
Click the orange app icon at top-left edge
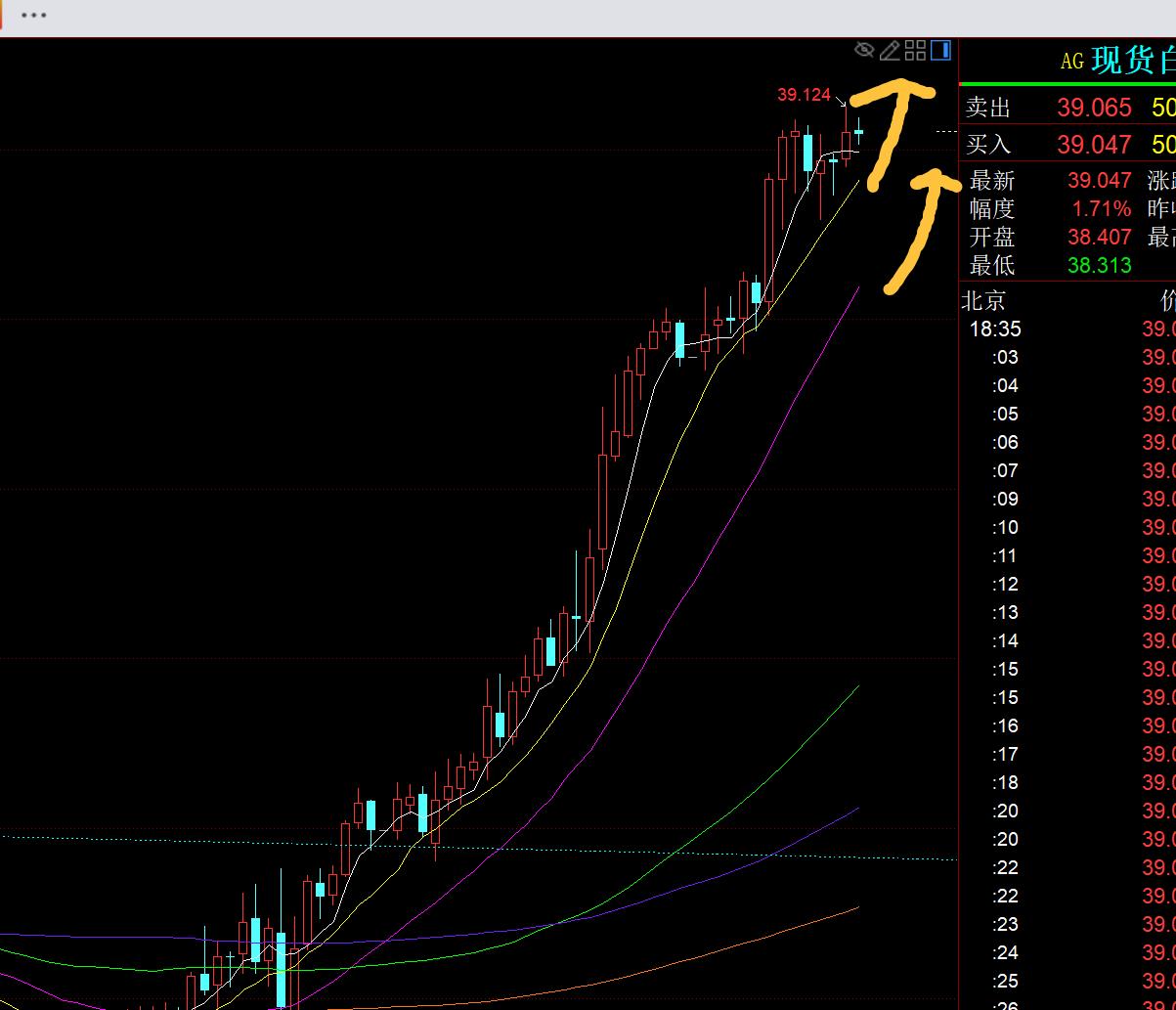pyautogui.click(x=2, y=16)
